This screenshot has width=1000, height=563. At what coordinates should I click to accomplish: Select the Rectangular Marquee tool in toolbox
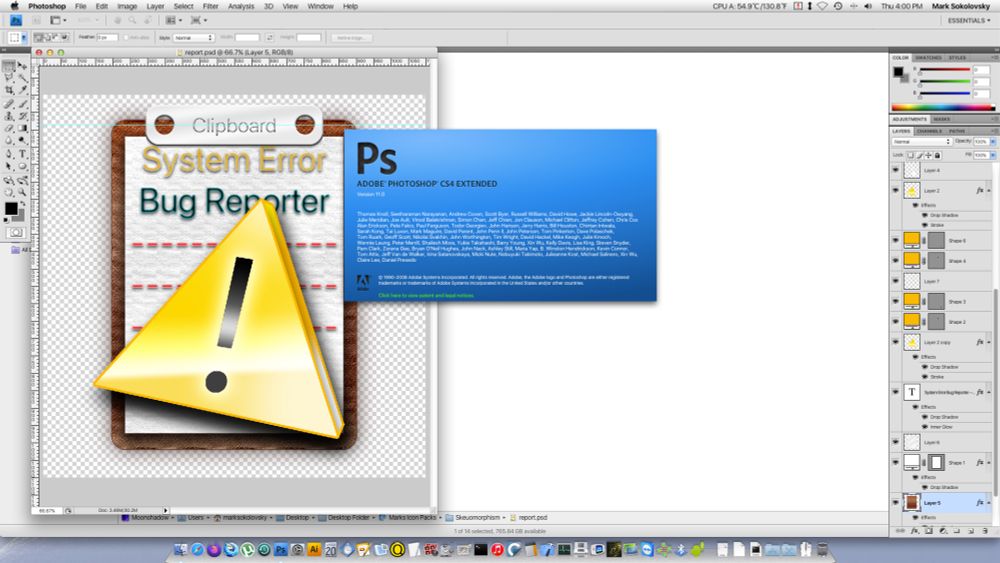point(9,66)
